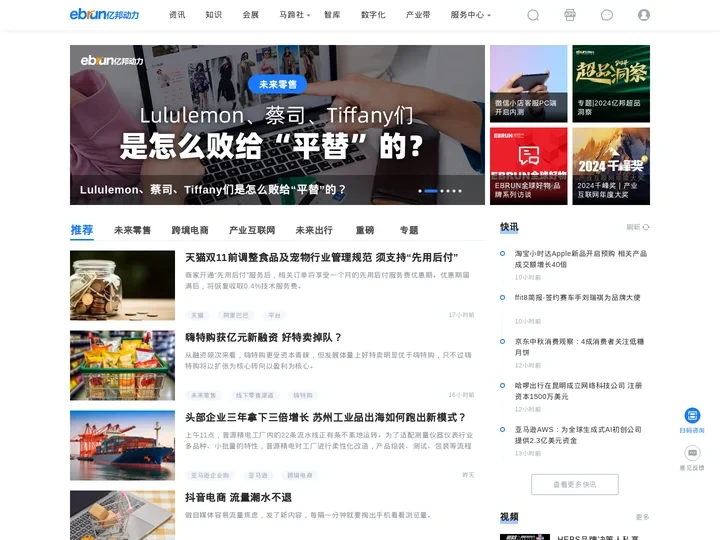Click the 亚马逊企业购 tag
Viewport: 720px width, 540px height.
[210, 475]
